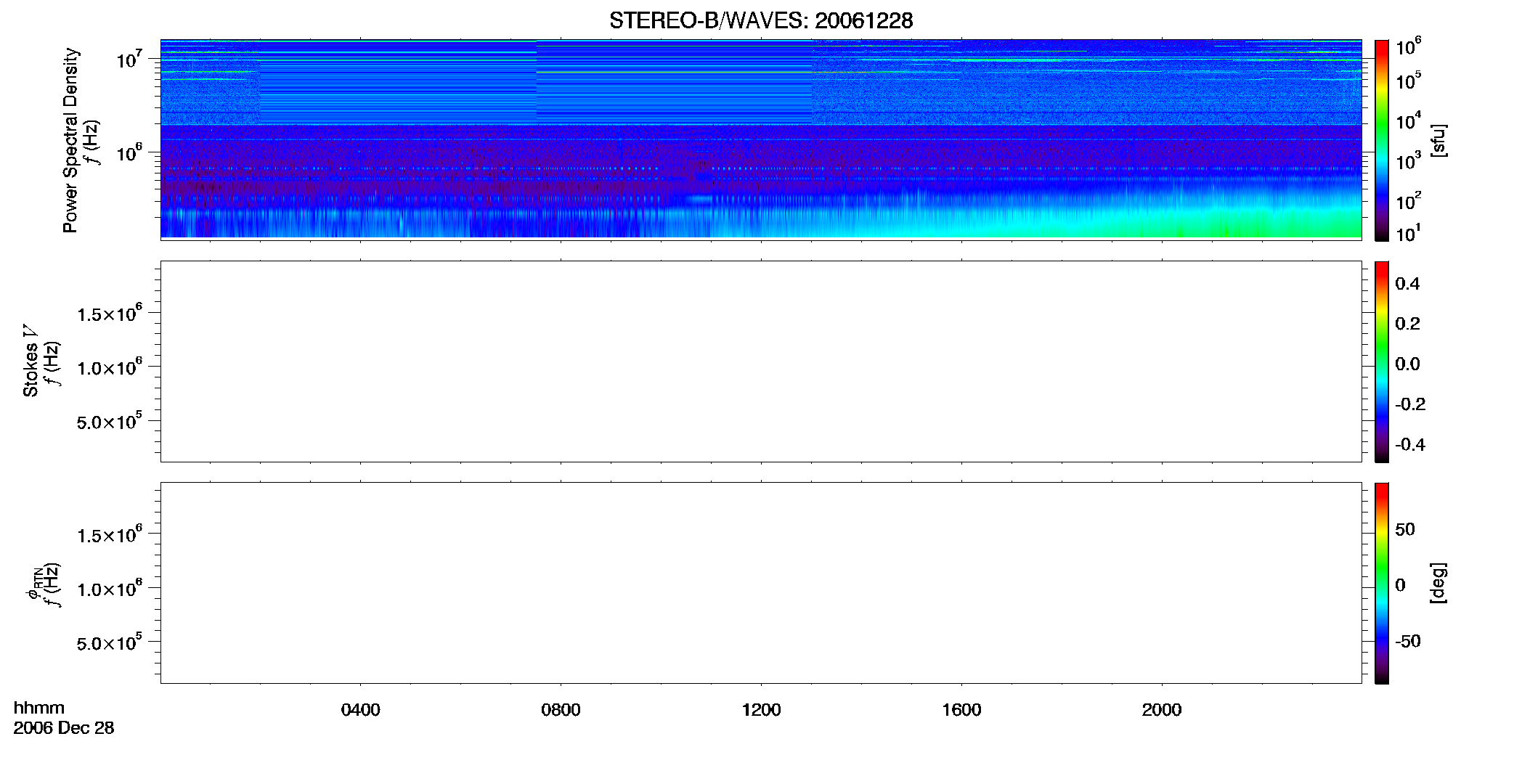Click the Power Spectral Density axis label
The image size is (1522, 784).
coord(70,140)
